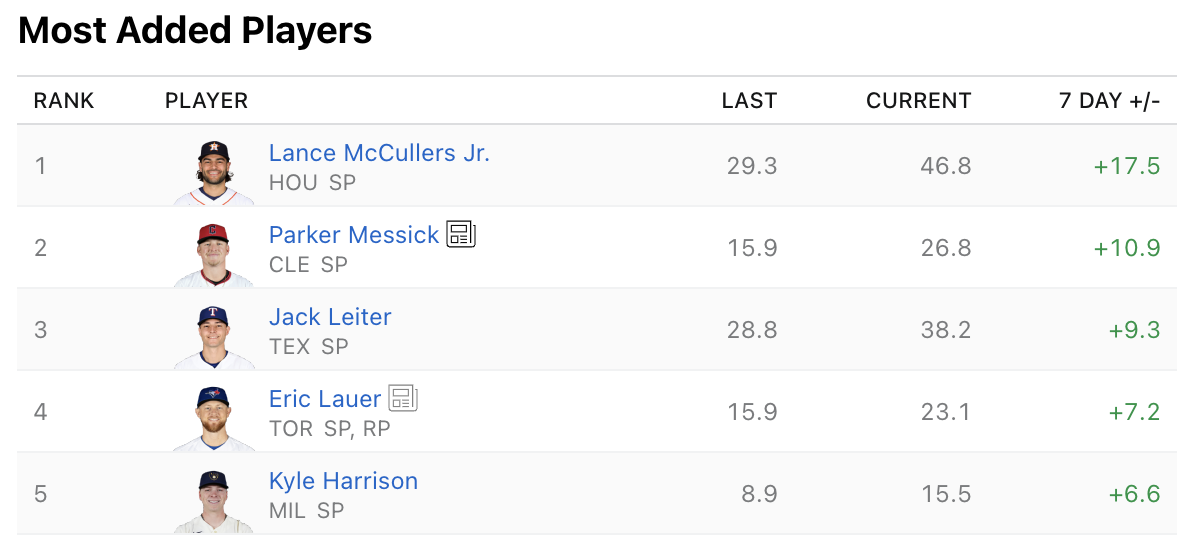Click the RANK column header
The height and width of the screenshot is (544, 1196).
point(64,101)
